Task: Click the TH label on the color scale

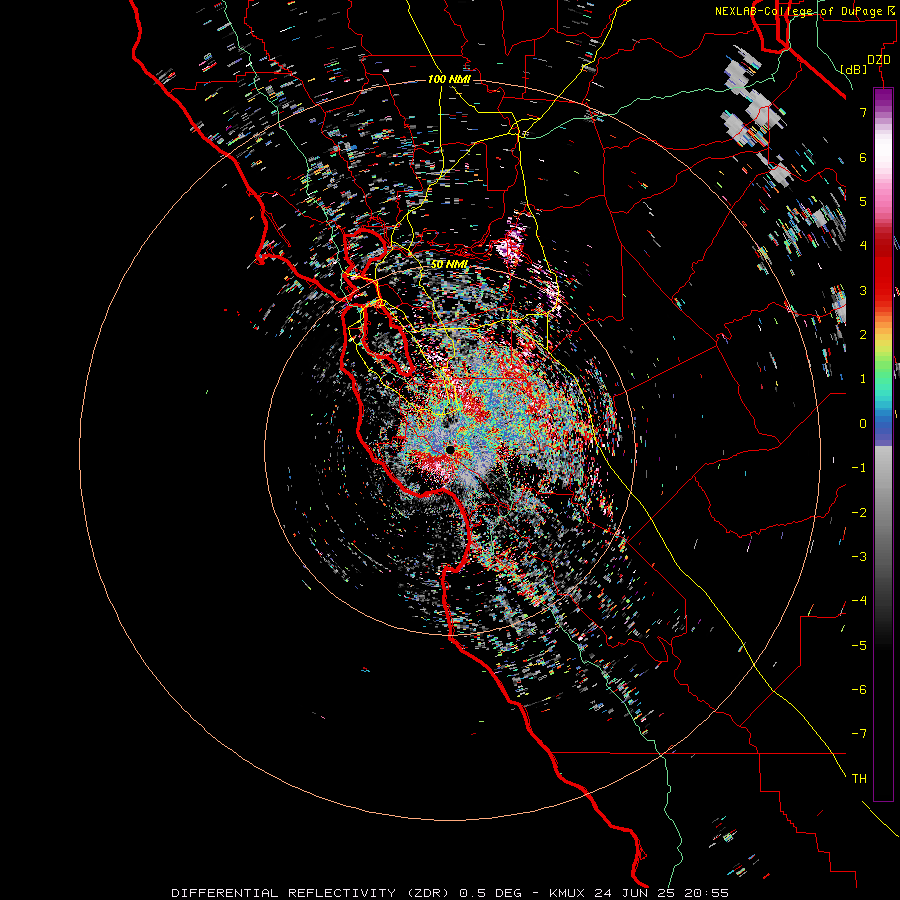Action: [859, 778]
